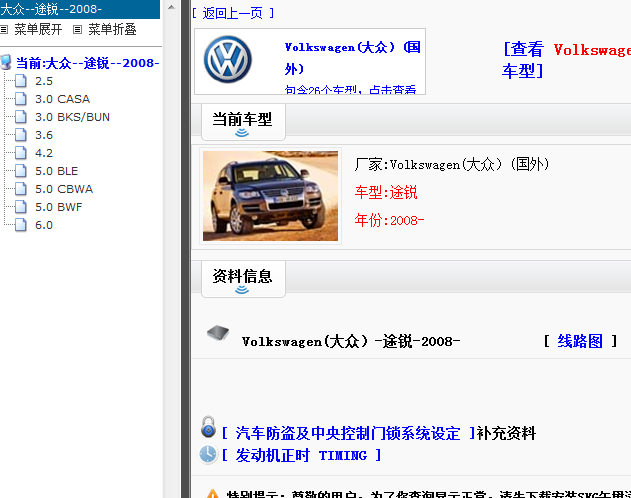Open the 3.0 CASA engine entry
Screen dimensions: 631x498
coord(62,99)
